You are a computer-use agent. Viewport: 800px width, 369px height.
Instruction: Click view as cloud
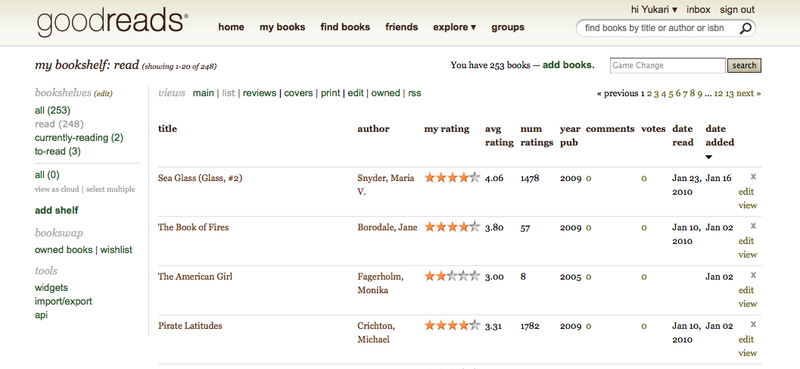[57, 189]
